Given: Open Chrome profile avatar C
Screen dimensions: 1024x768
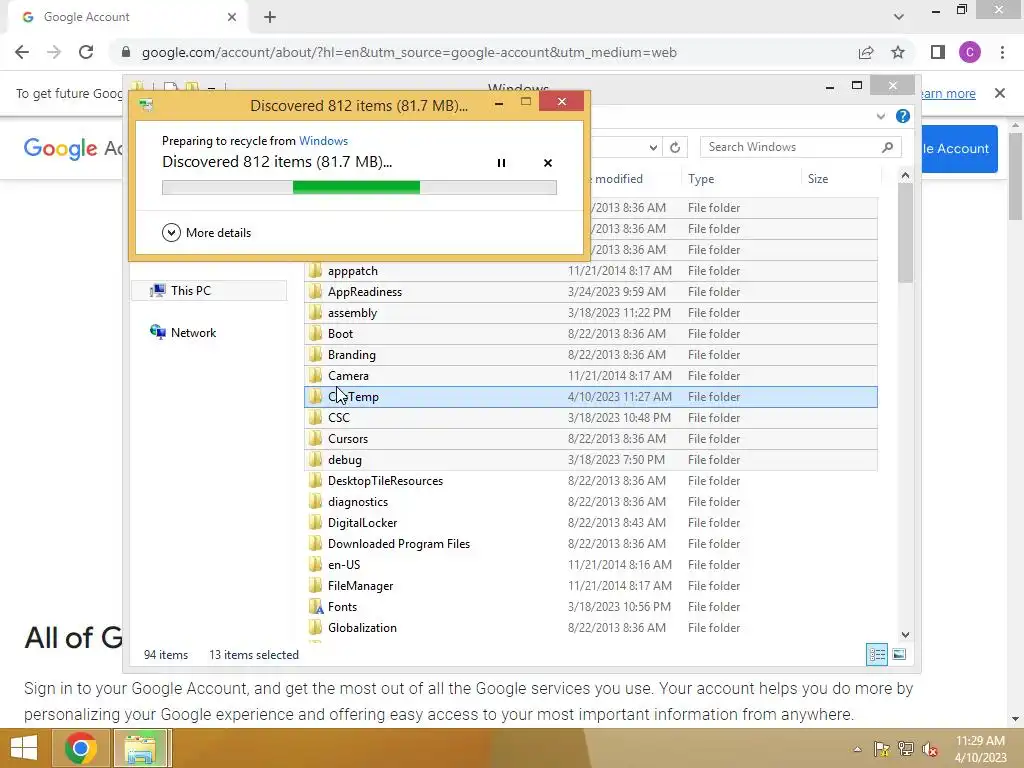Looking at the screenshot, I should 970,52.
